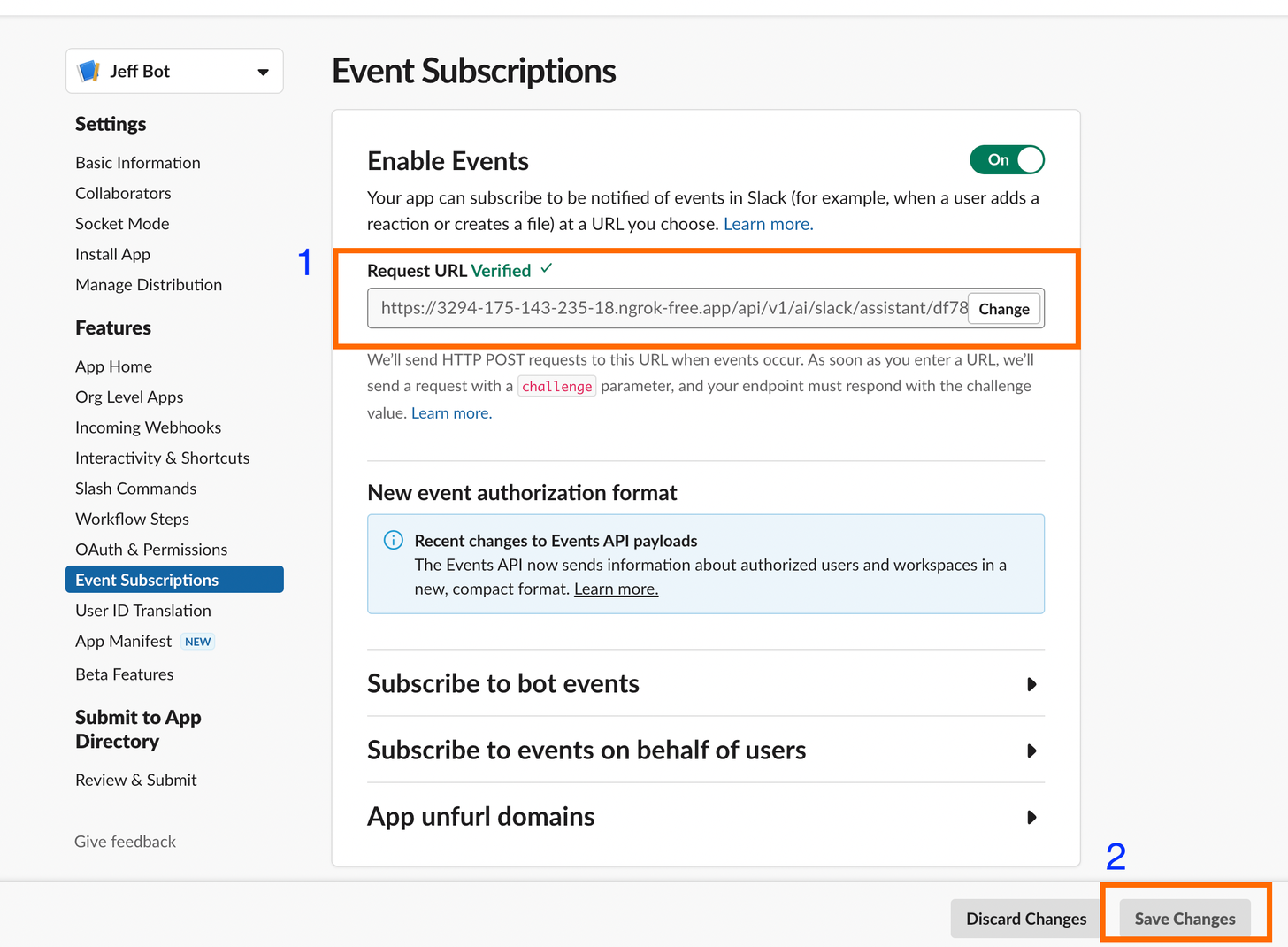This screenshot has width=1288, height=947.
Task: Click Save Changes button
Action: (x=1184, y=919)
